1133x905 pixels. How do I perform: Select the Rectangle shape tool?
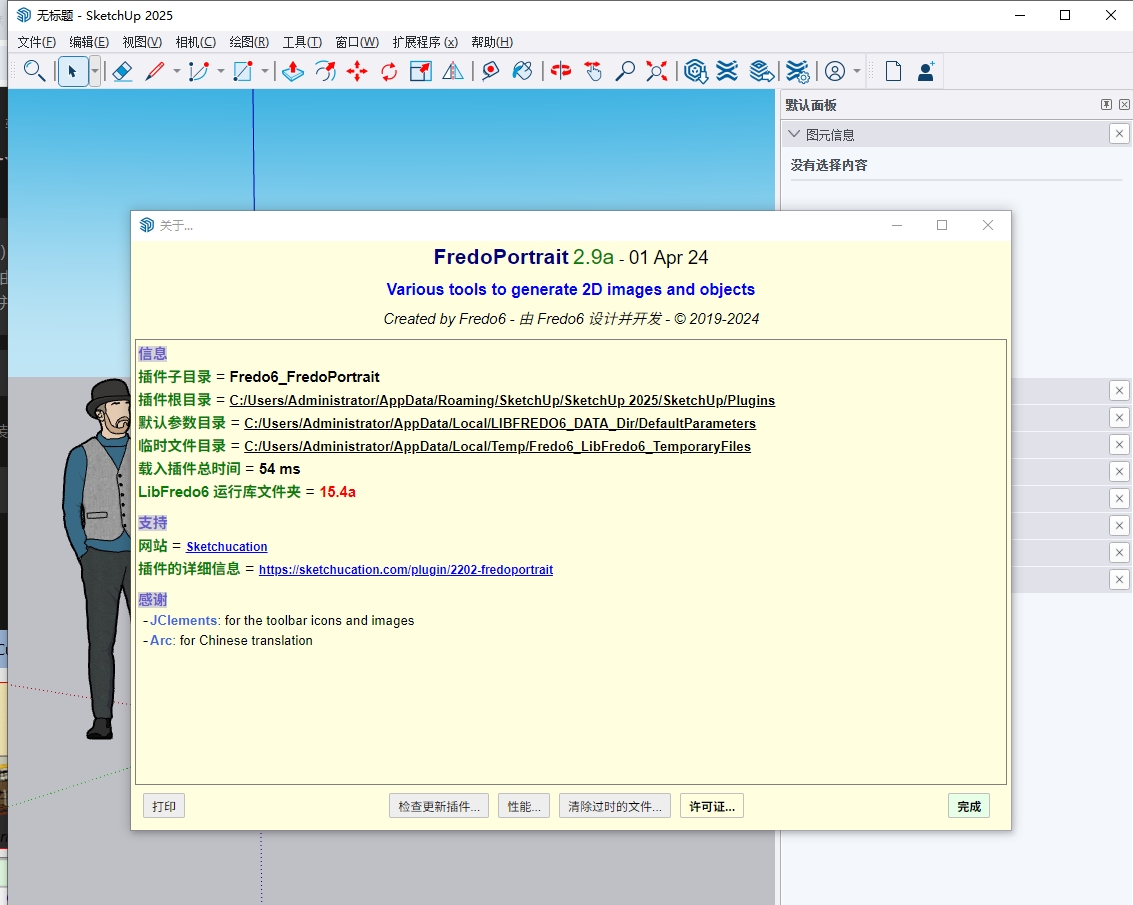tap(243, 71)
